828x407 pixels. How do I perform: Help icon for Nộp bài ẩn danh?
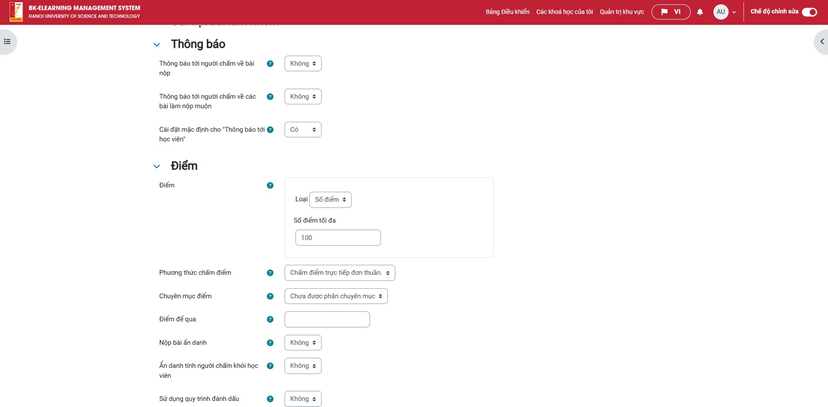270,343
